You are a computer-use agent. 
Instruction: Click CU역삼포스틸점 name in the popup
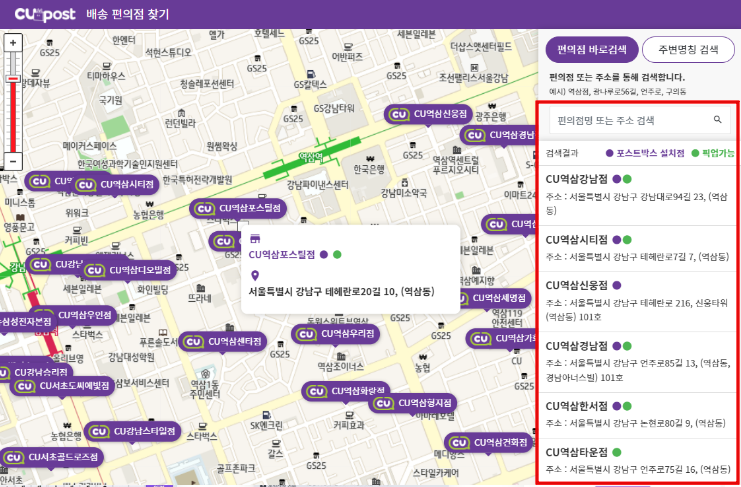[x=282, y=255]
